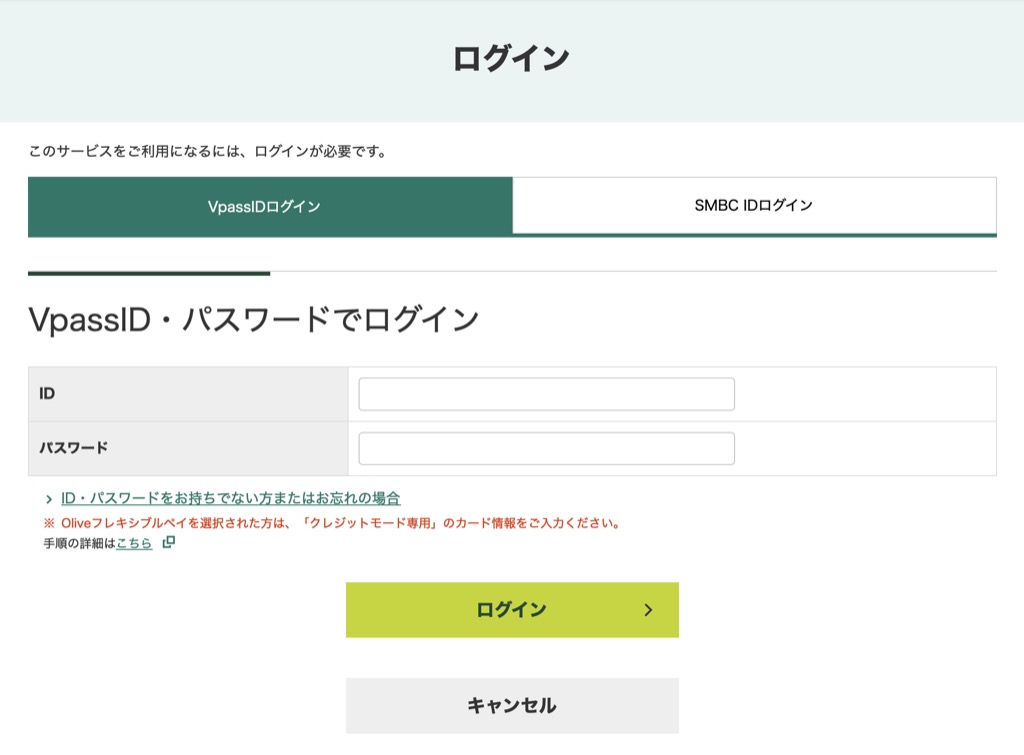Click inside the ID input field
This screenshot has width=1024, height=755.
tap(546, 393)
